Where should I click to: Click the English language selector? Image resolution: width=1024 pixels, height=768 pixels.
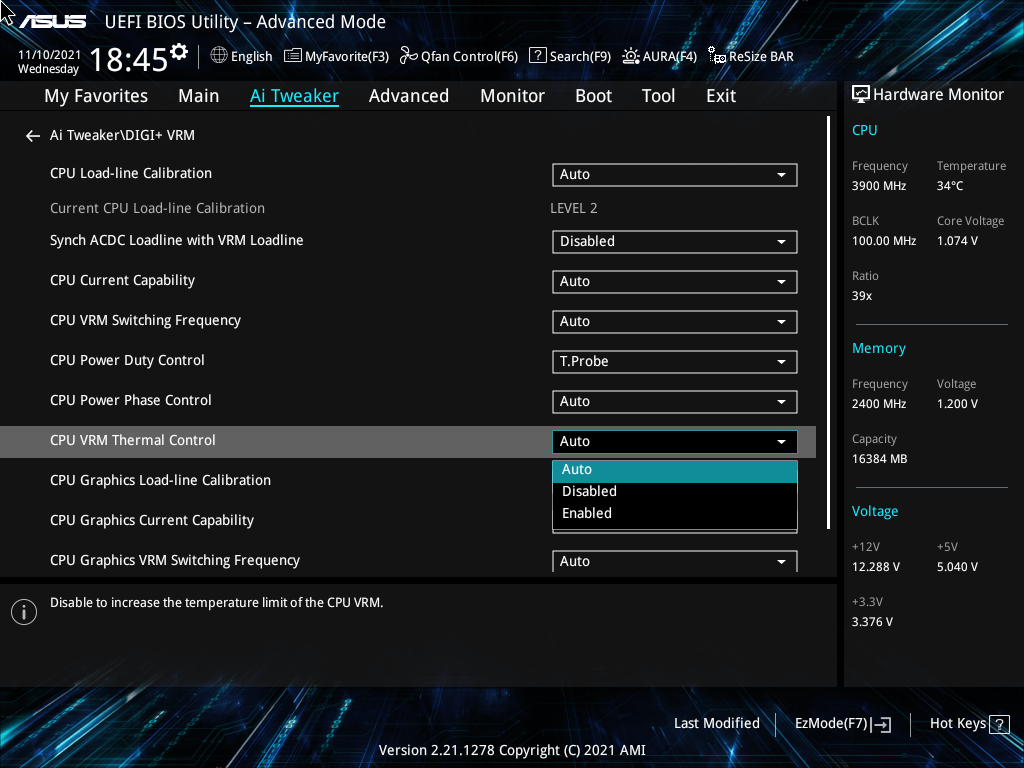click(251, 57)
